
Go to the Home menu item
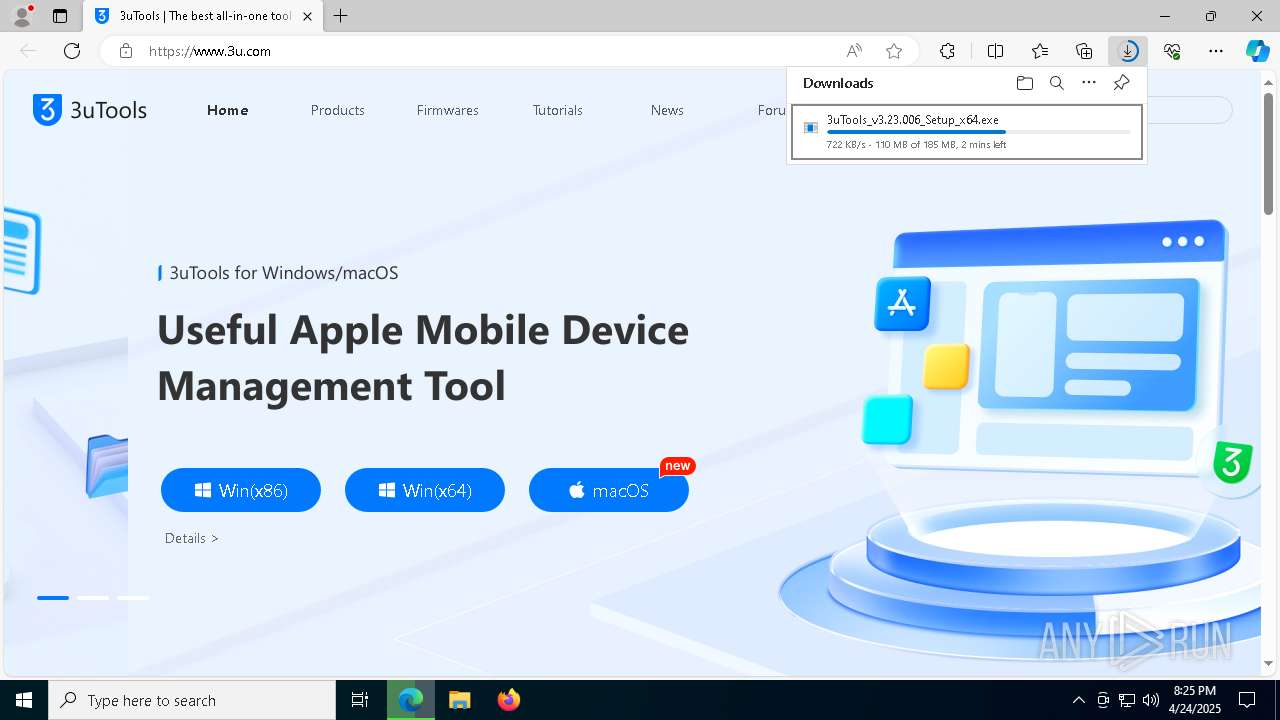pos(228,110)
